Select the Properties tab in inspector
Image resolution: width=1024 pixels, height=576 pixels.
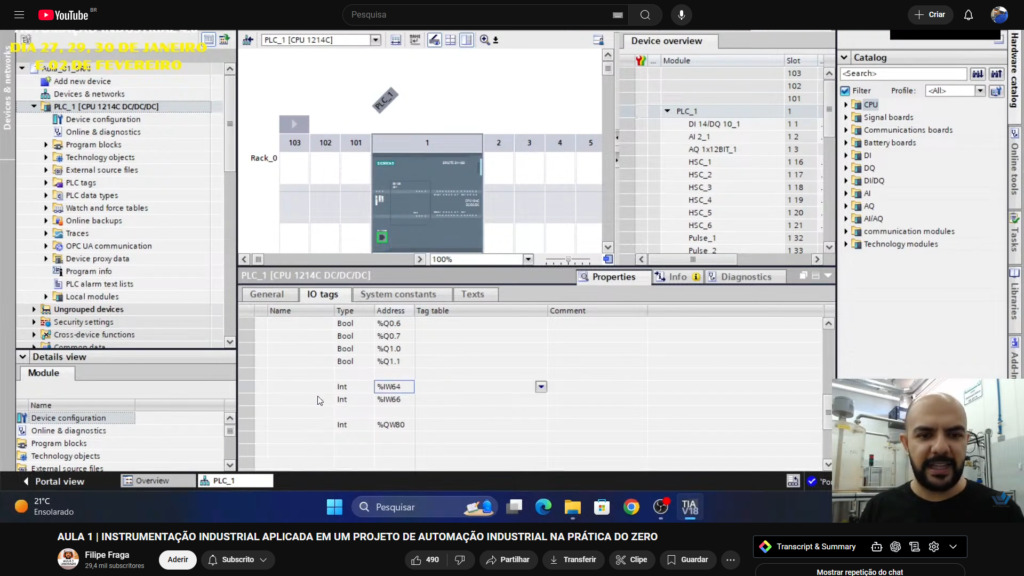613,277
